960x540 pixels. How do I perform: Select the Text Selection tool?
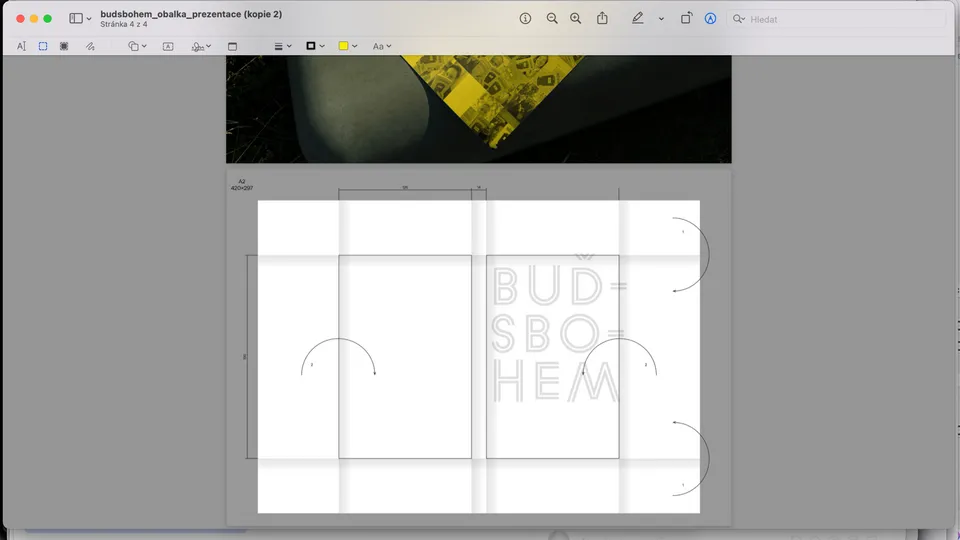(x=22, y=46)
